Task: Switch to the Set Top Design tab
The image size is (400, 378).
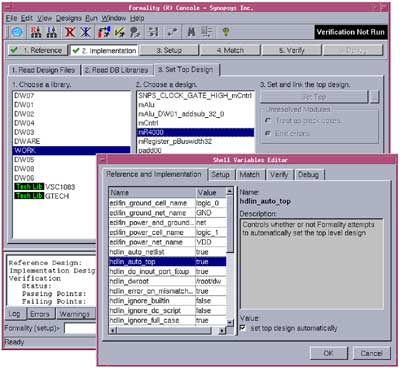Action: click(187, 69)
